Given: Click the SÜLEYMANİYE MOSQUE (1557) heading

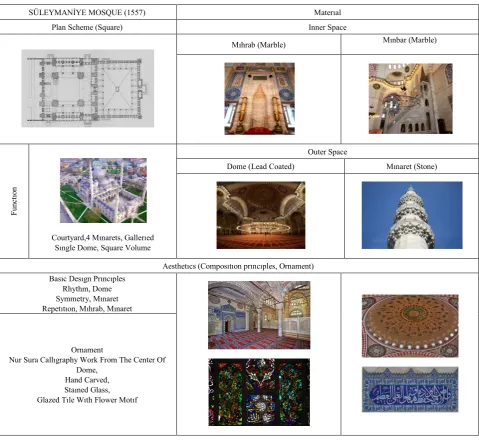Looking at the screenshot, I should [x=87, y=13].
